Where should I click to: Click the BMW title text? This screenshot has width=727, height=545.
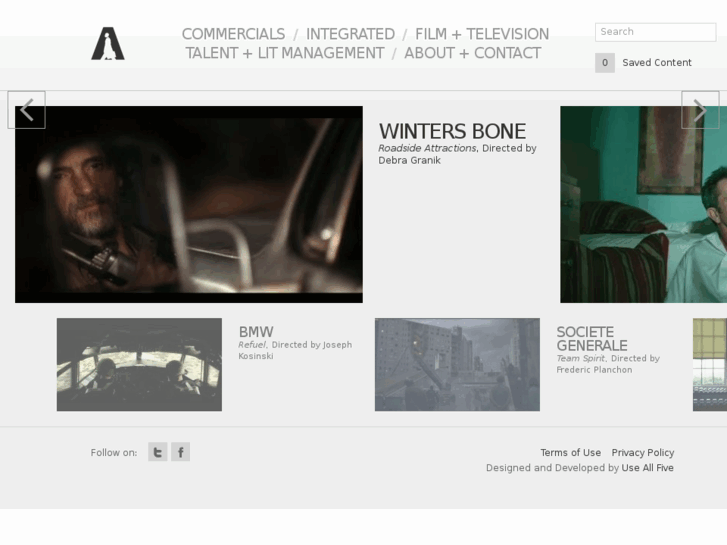pos(256,332)
